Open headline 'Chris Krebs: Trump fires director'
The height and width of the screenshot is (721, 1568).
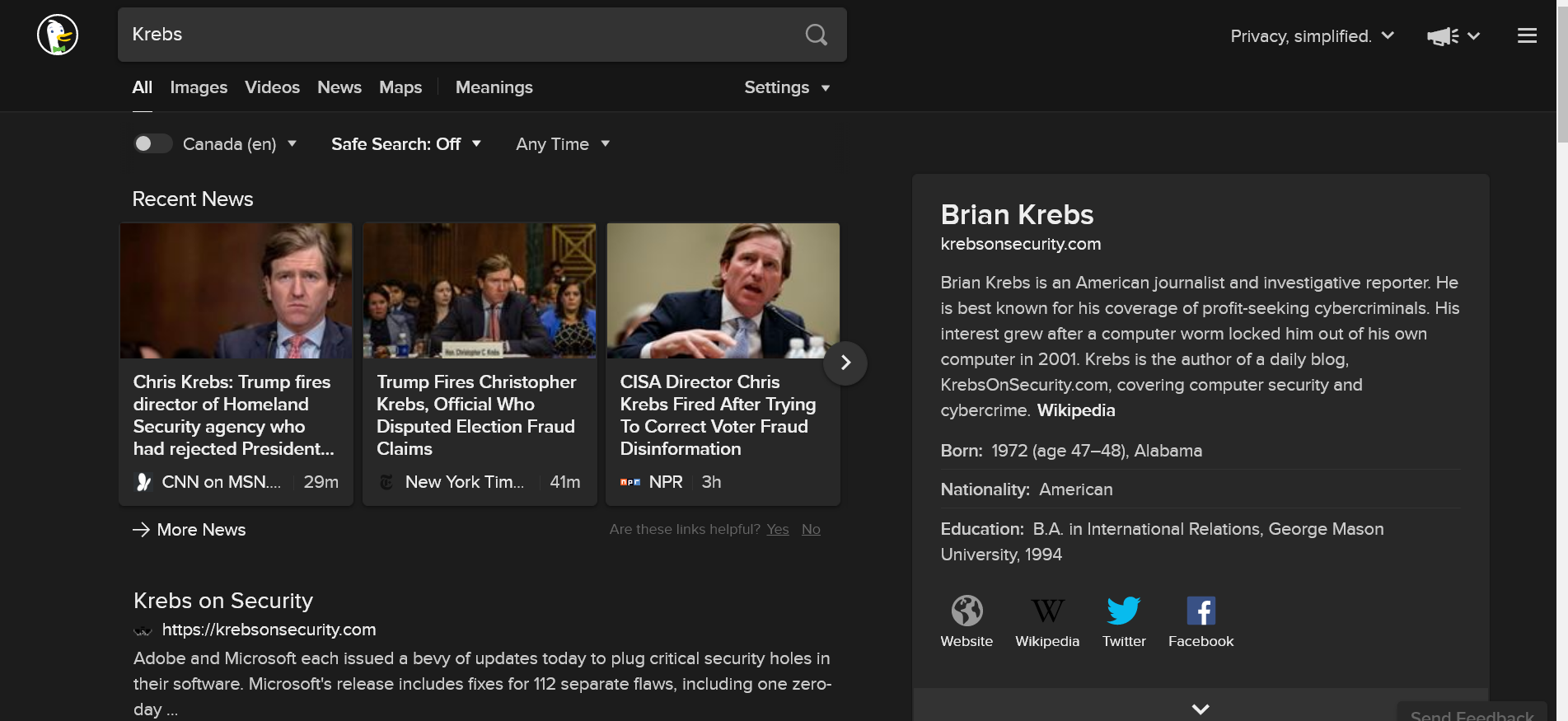[234, 415]
